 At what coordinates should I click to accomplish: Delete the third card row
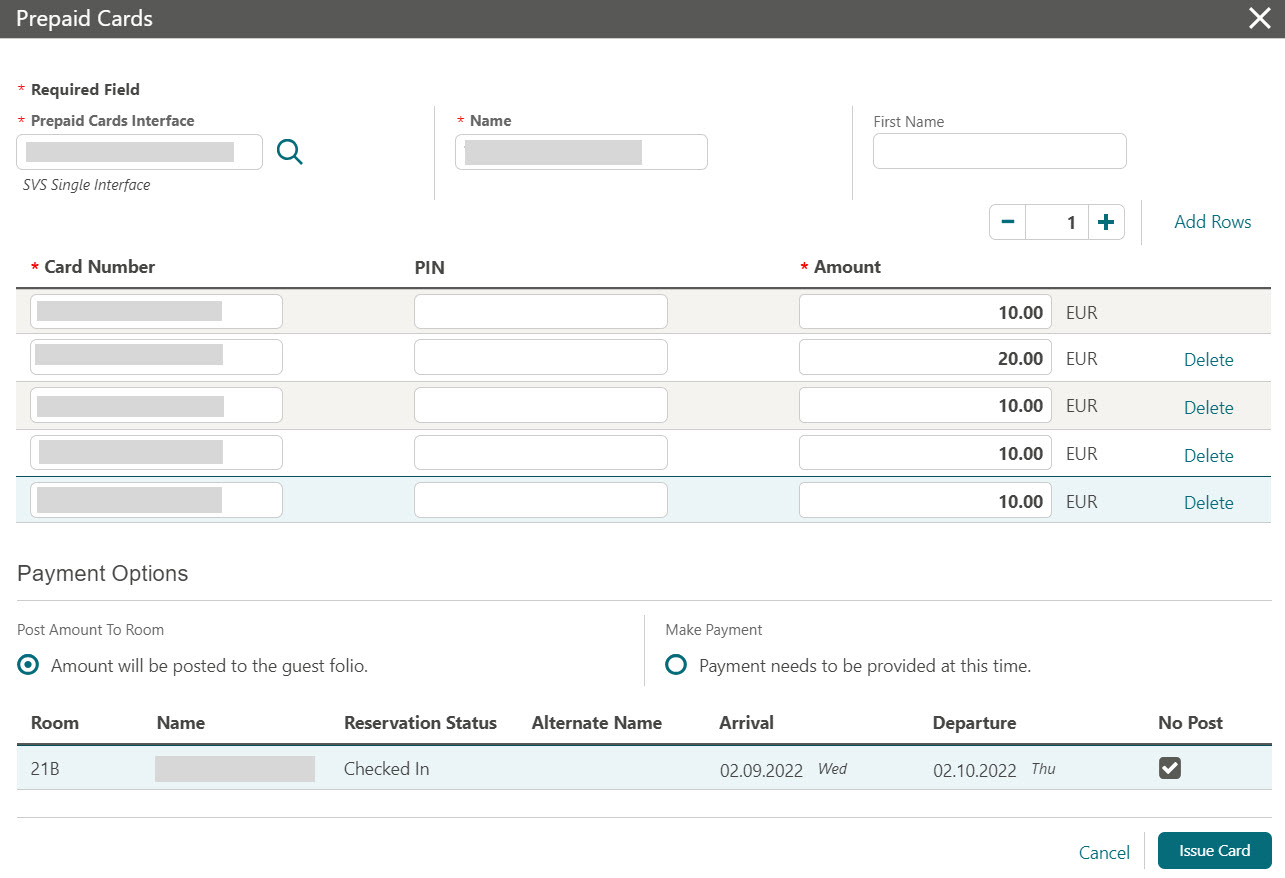(1208, 407)
